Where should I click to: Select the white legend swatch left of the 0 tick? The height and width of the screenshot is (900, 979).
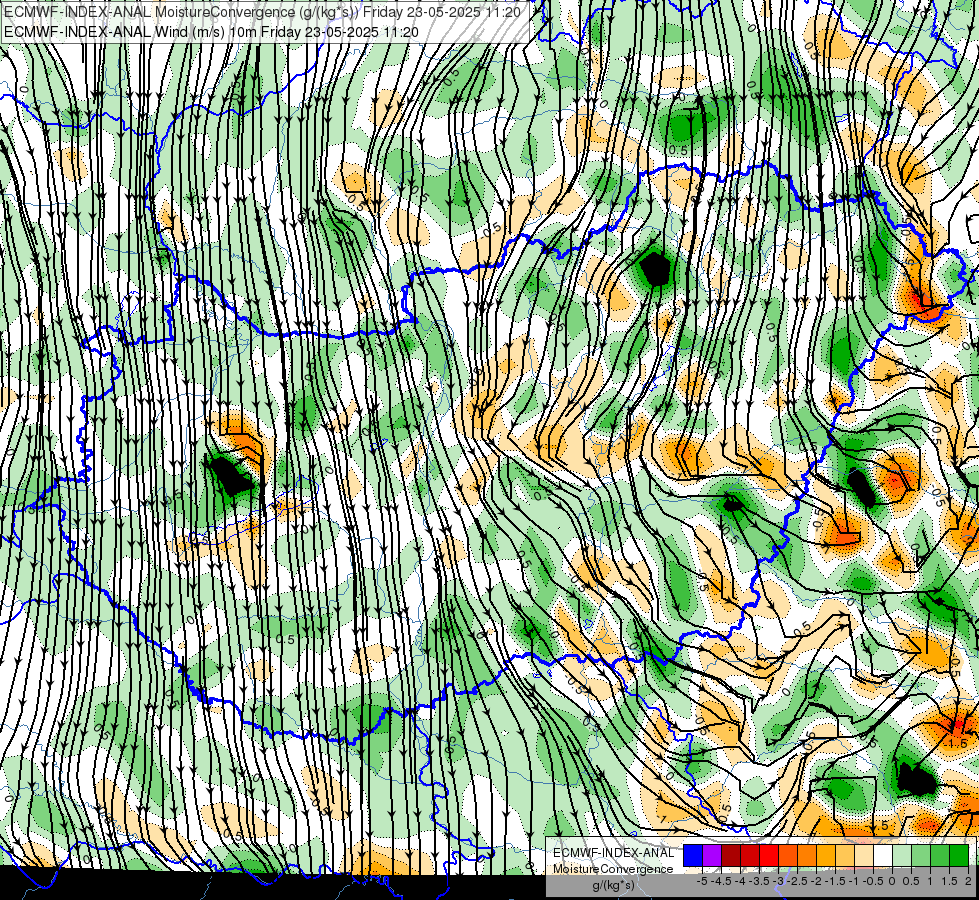[883, 855]
